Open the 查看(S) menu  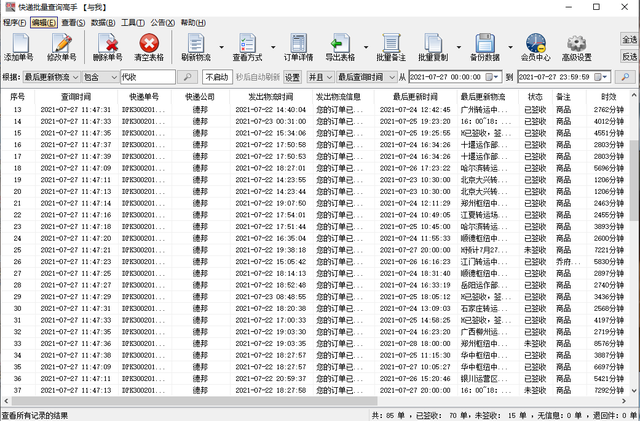click(x=73, y=23)
